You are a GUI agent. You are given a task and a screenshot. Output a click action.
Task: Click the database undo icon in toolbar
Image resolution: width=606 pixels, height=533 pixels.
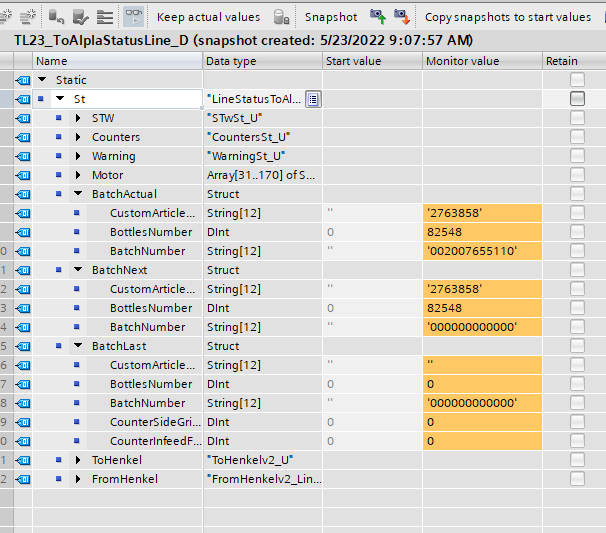click(56, 17)
